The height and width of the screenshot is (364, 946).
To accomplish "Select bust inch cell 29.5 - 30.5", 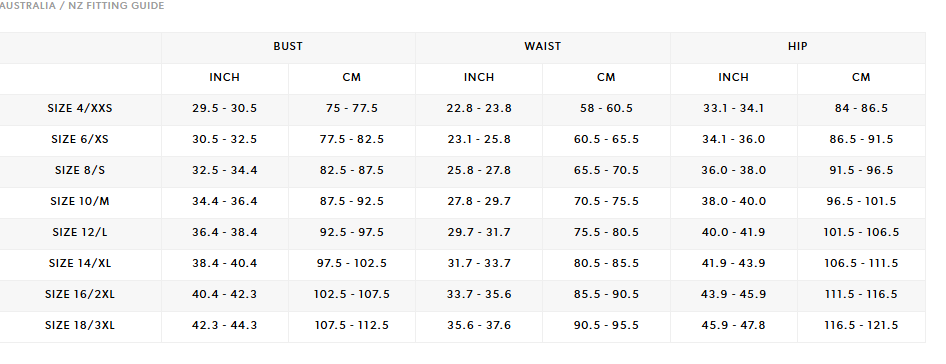I will (x=224, y=109).
